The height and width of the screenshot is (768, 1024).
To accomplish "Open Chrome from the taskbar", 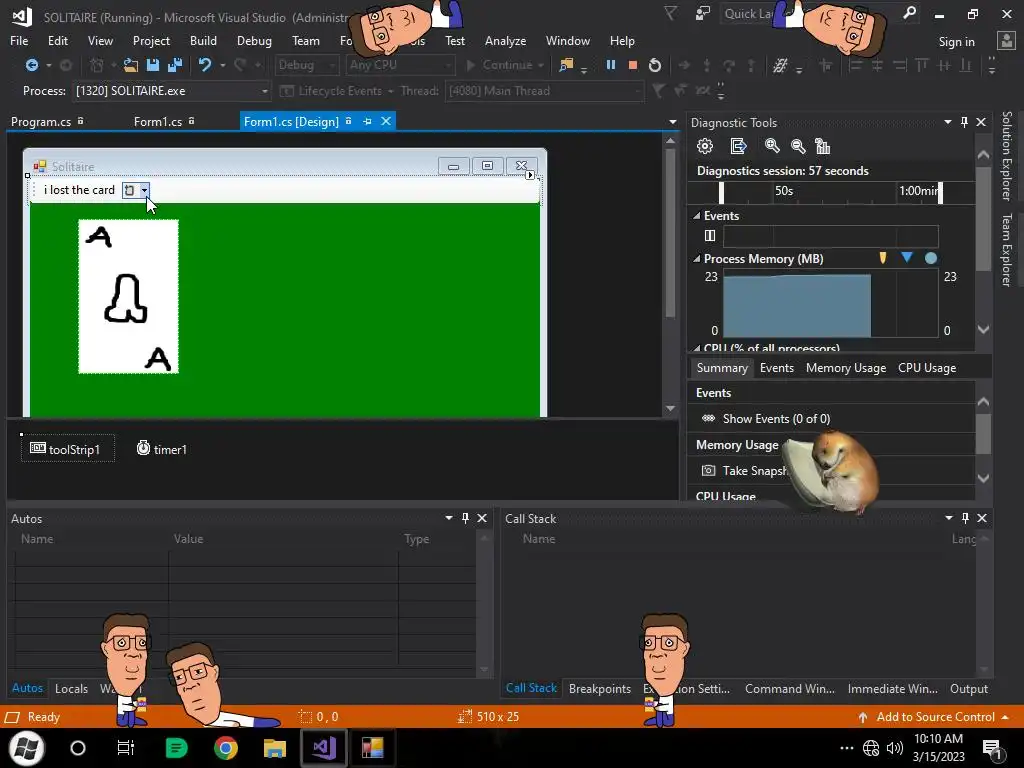I will pos(226,748).
